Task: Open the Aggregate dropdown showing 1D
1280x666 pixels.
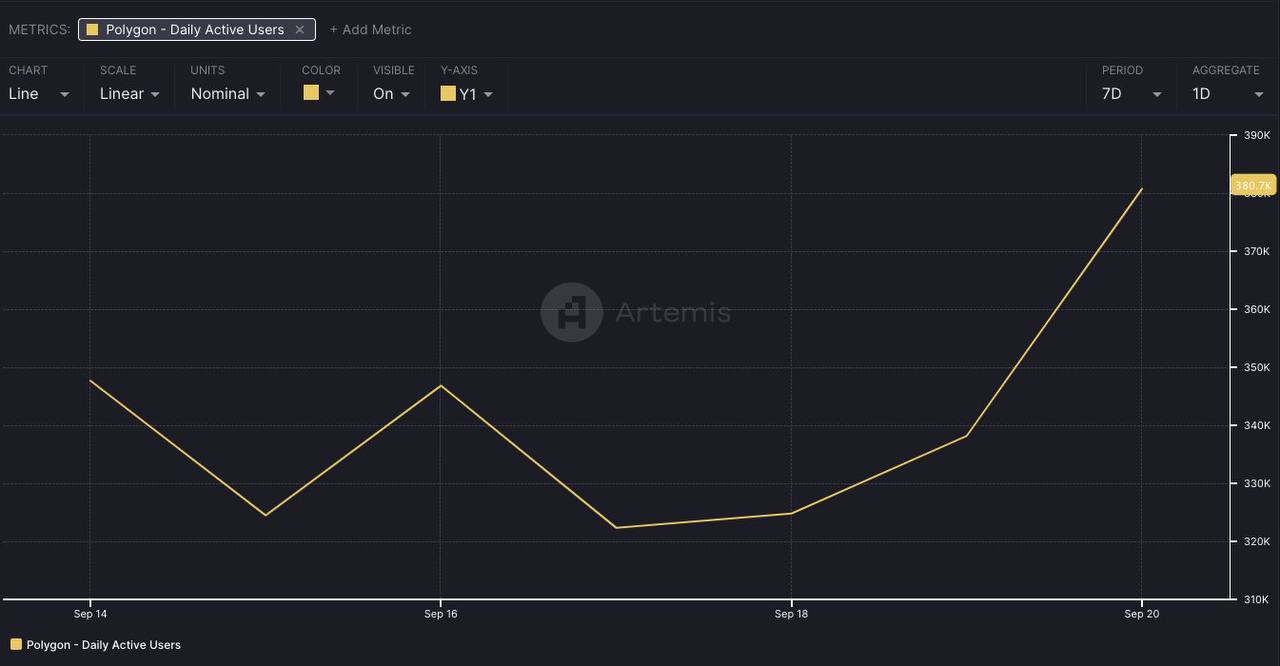Action: pos(1227,94)
